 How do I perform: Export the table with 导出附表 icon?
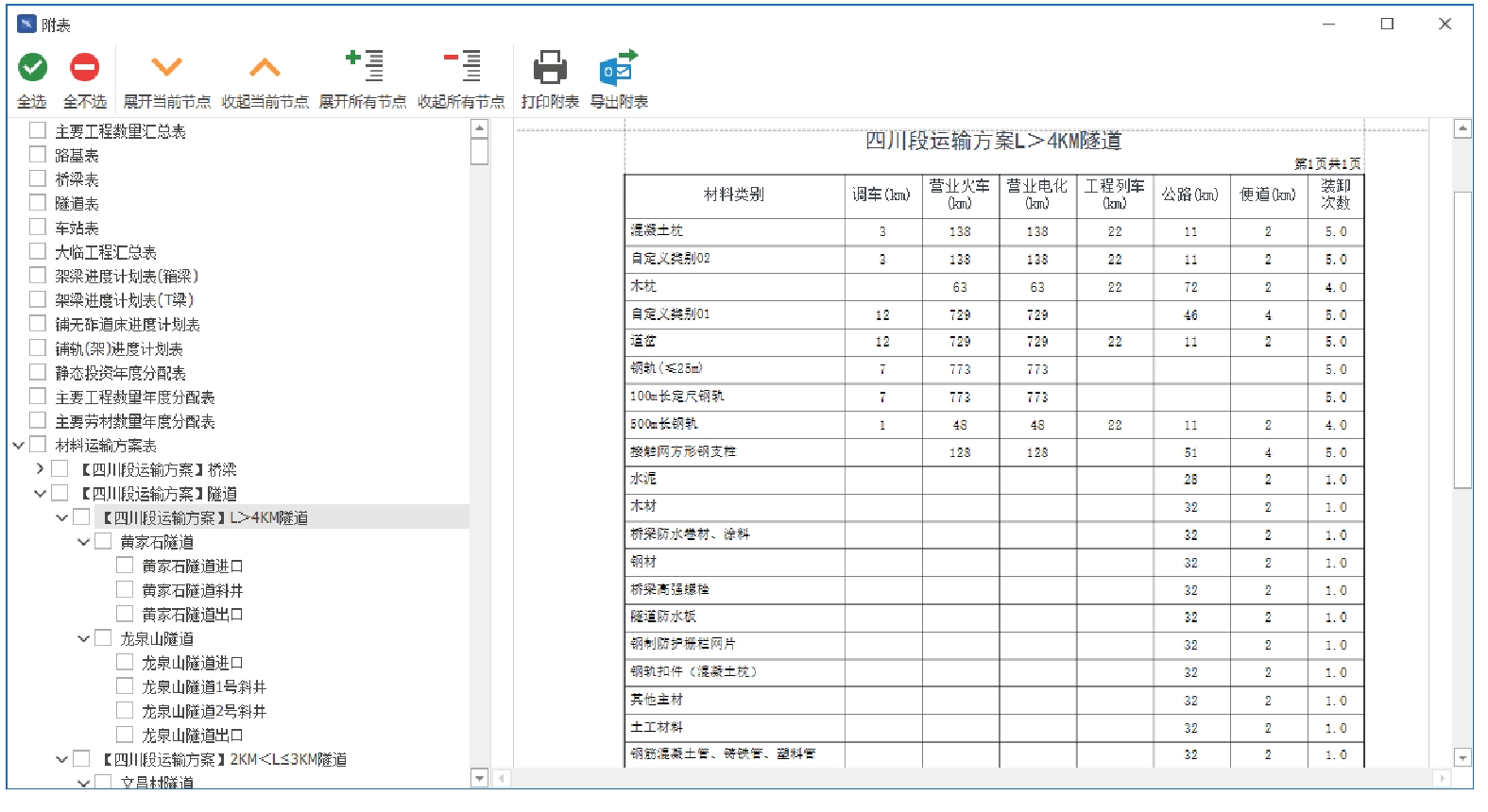(x=619, y=67)
